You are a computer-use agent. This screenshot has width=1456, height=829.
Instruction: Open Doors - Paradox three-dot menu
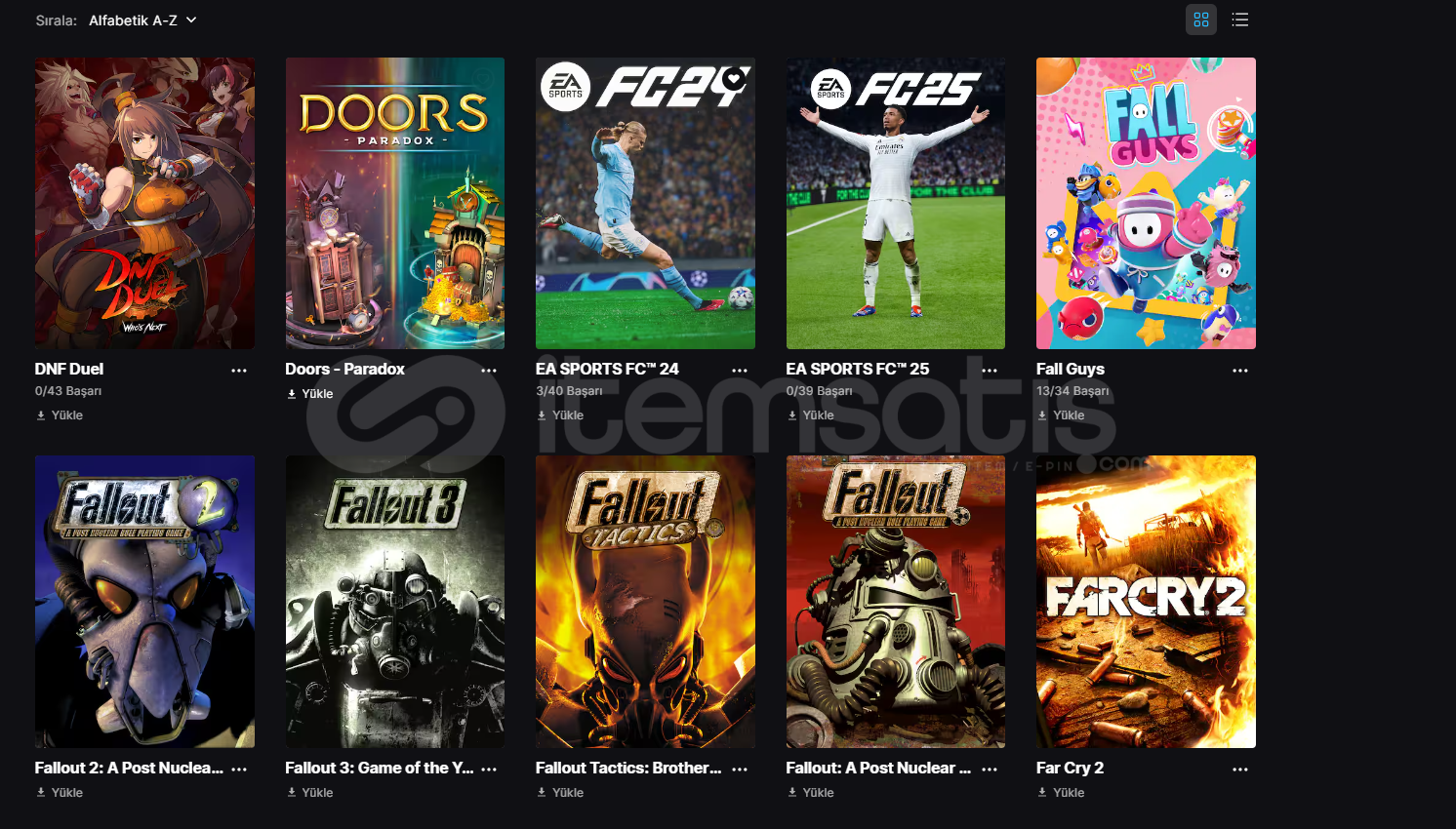coord(489,371)
